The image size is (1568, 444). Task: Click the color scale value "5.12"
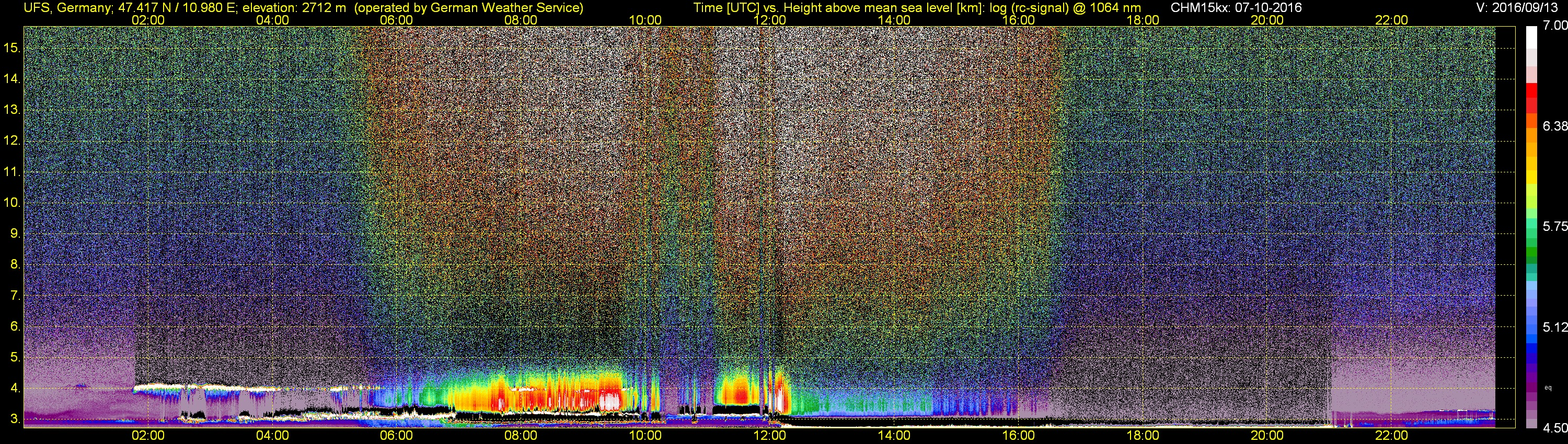point(1554,327)
